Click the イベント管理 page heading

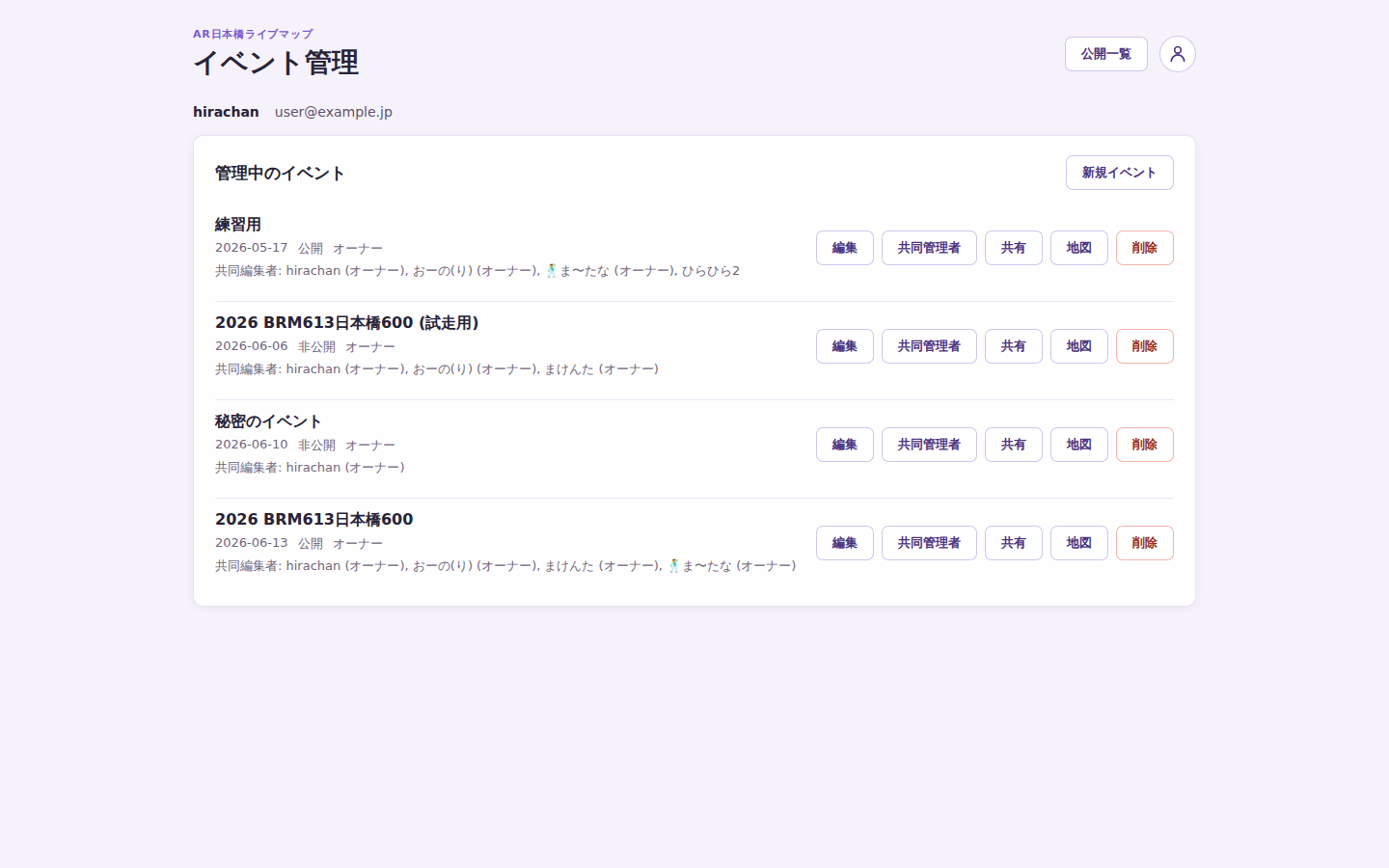click(276, 63)
